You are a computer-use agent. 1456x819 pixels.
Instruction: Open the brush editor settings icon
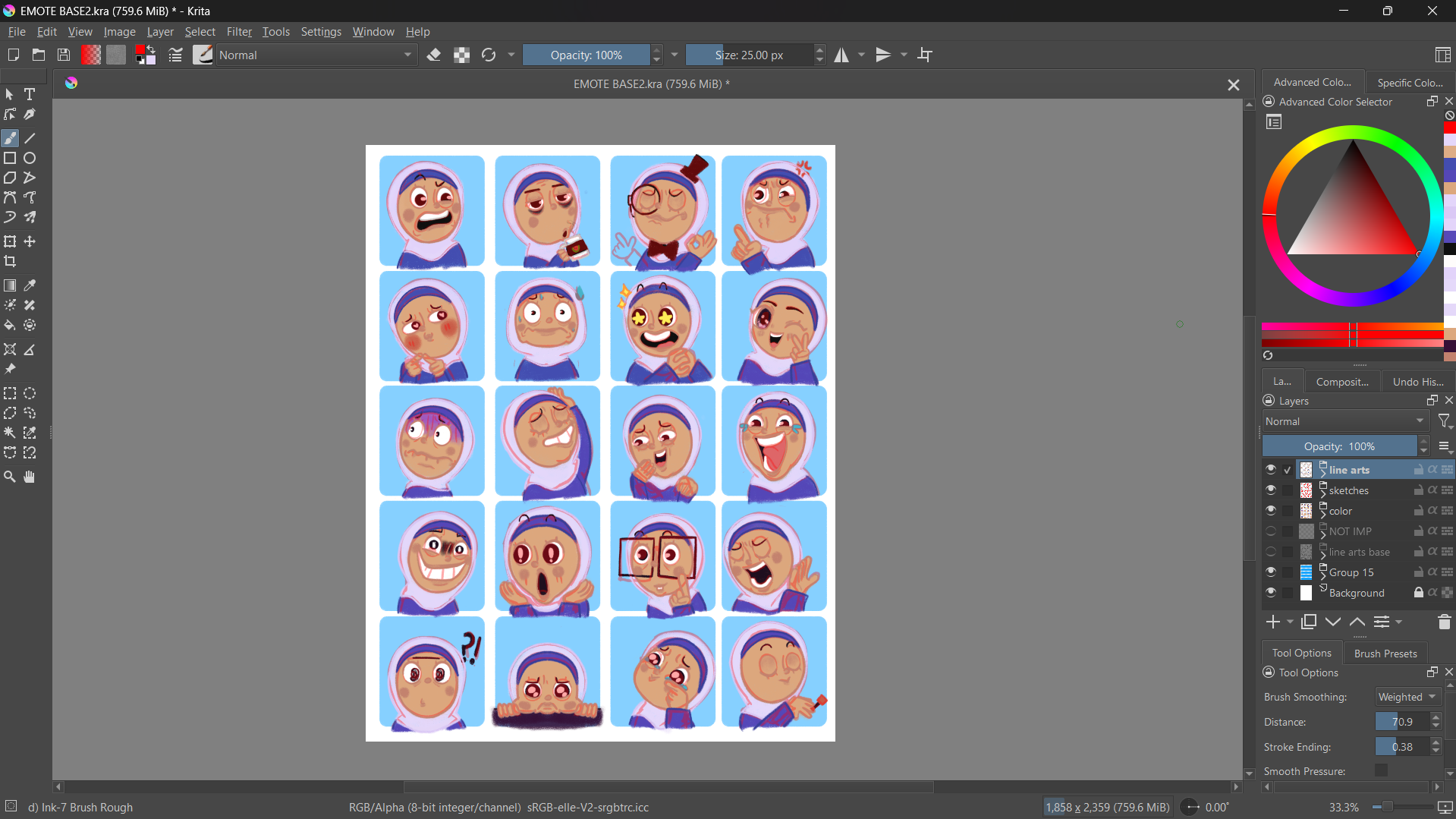[x=175, y=55]
